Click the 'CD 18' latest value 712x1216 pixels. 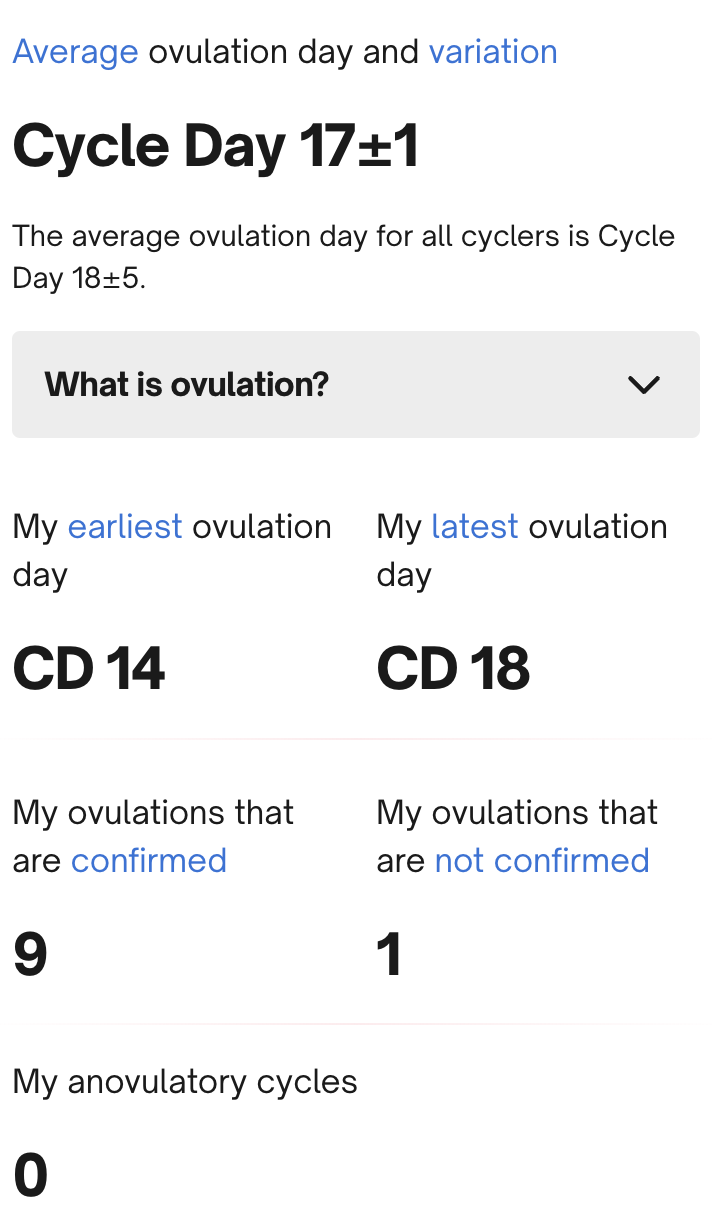[x=453, y=669]
